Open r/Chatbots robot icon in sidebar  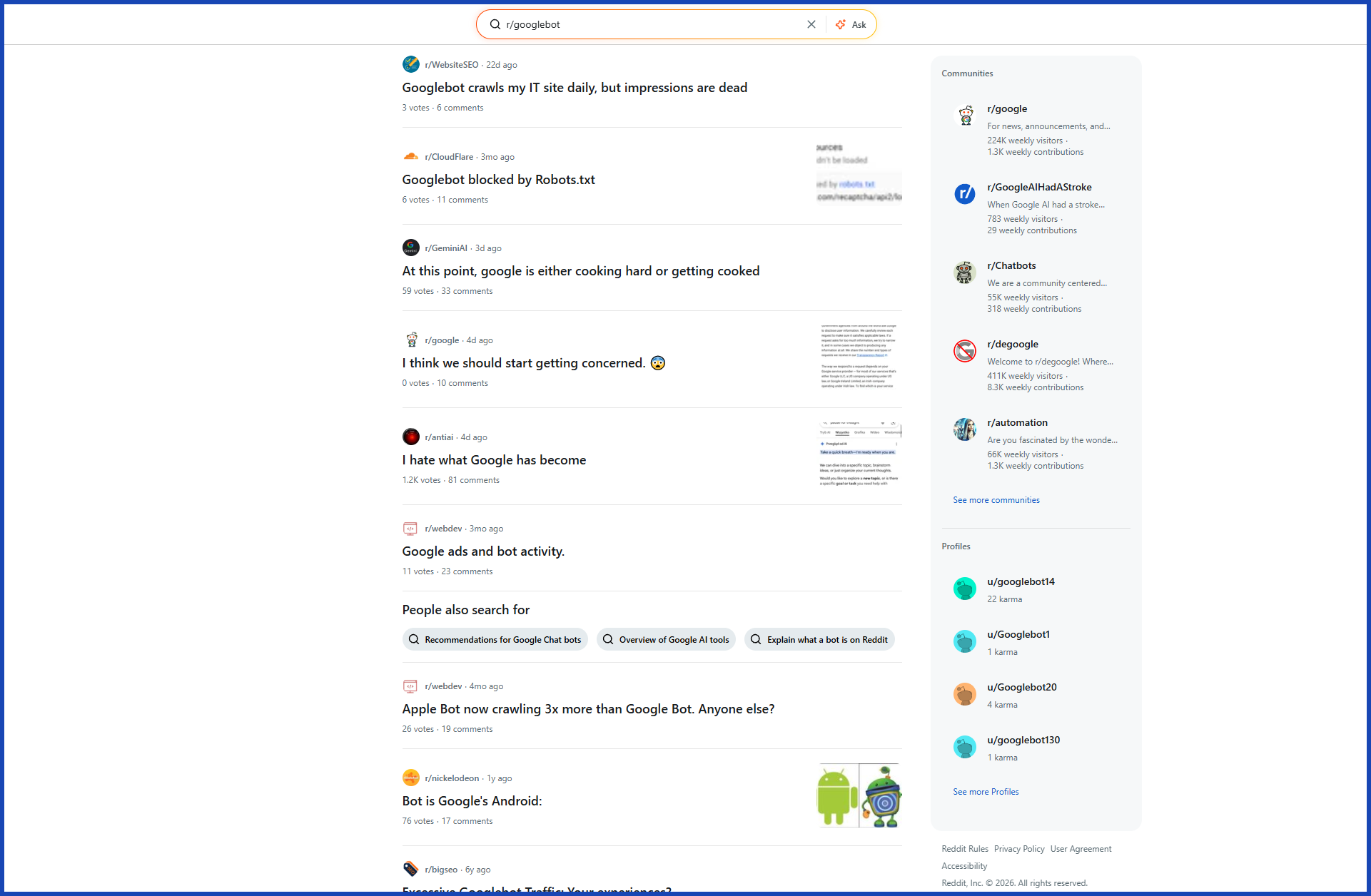965,273
